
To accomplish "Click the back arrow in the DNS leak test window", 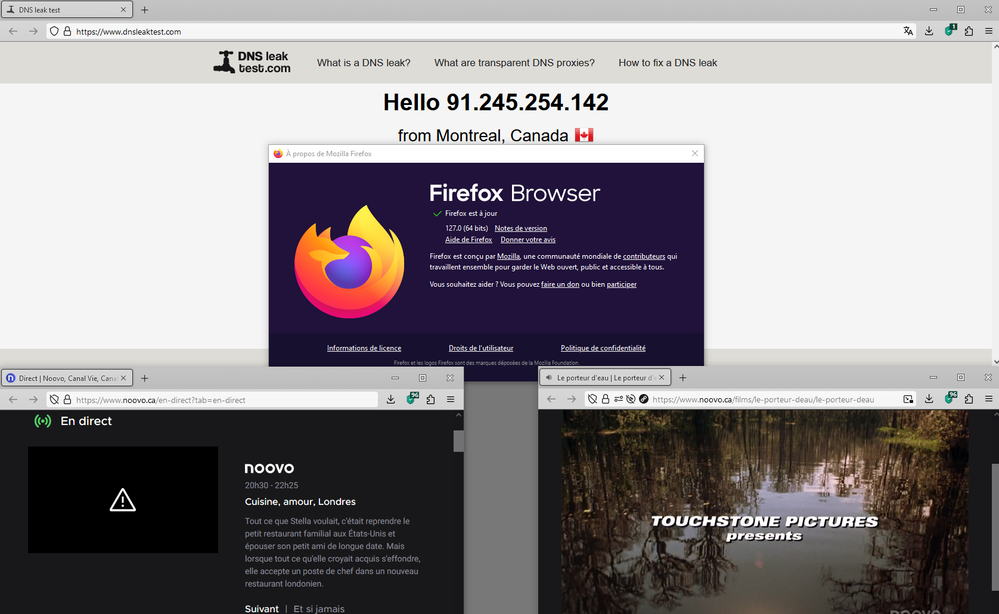I will [x=13, y=31].
